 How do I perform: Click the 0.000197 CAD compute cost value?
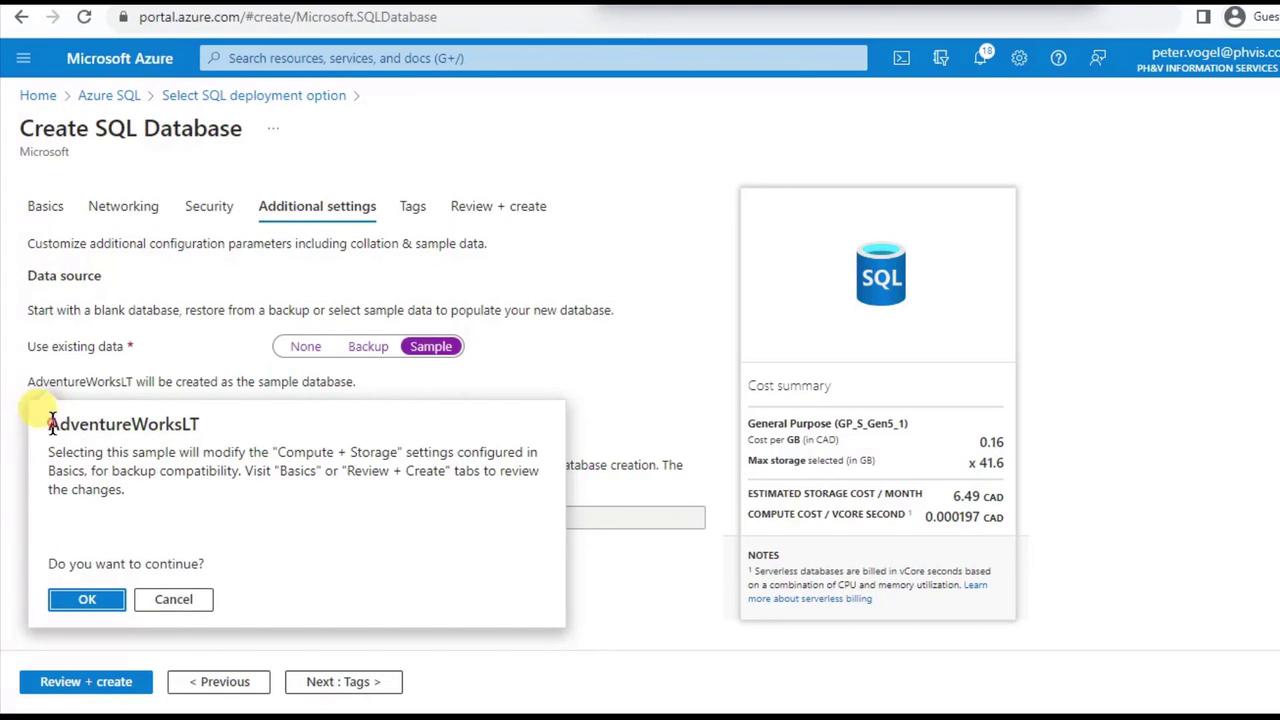pyautogui.click(x=964, y=517)
